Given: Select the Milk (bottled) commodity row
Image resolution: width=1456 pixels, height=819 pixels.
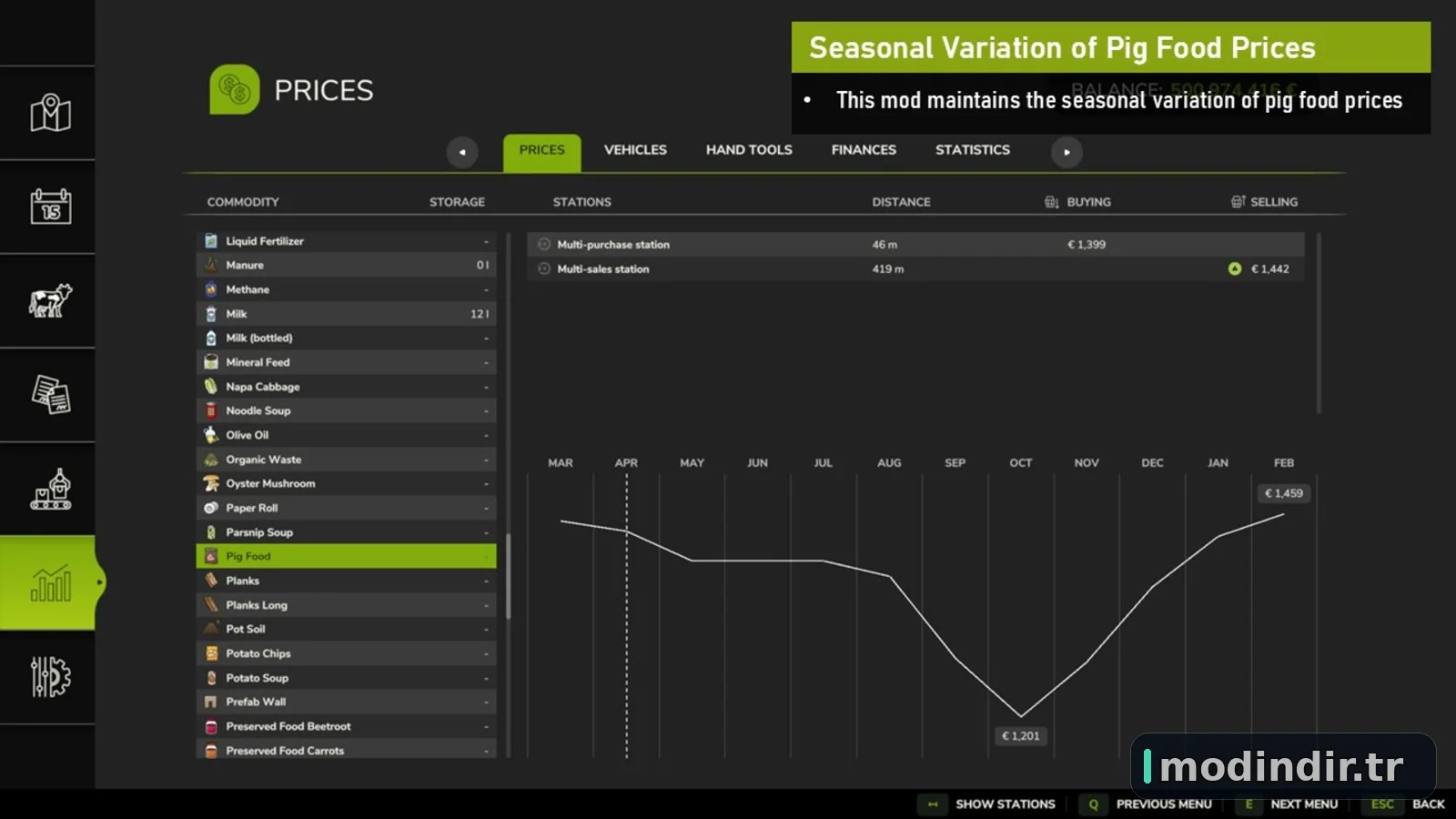Looking at the screenshot, I should 346,338.
